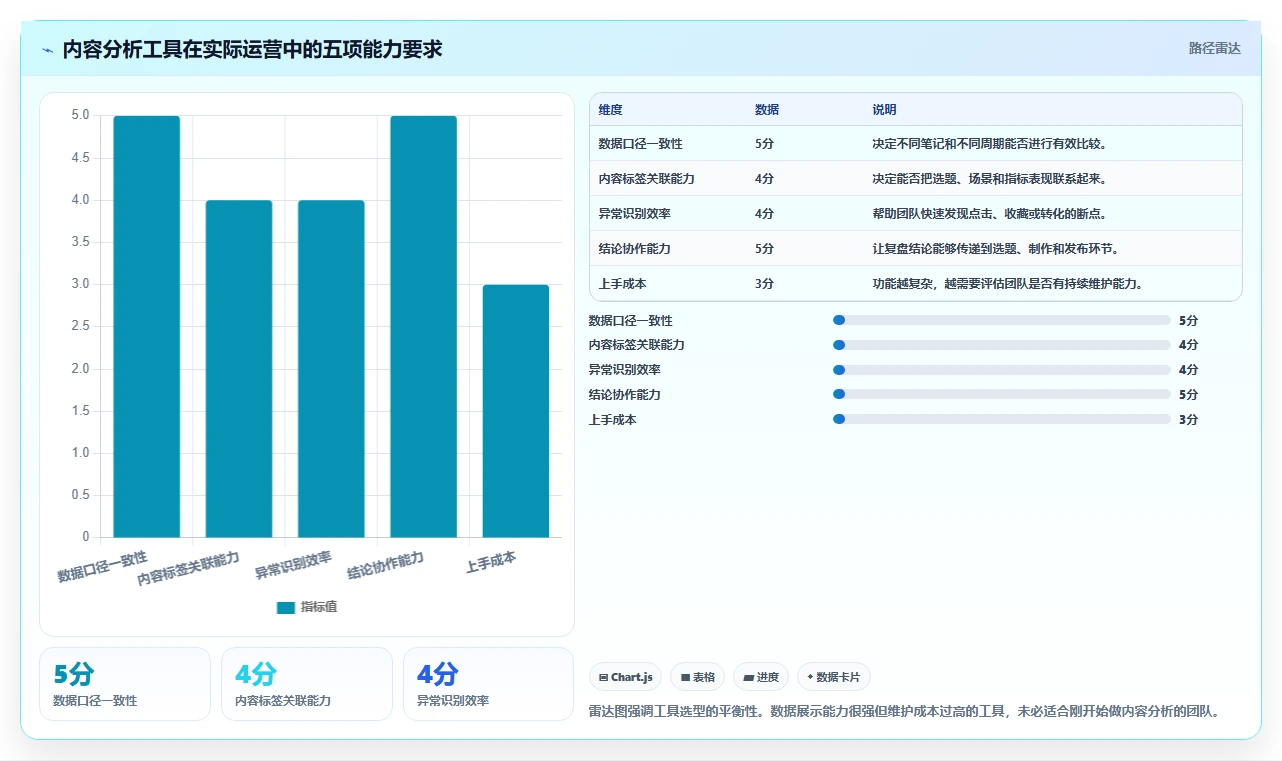The image size is (1282, 761).
Task: Toggle the 指标值 legend swatch
Action: tap(286, 607)
